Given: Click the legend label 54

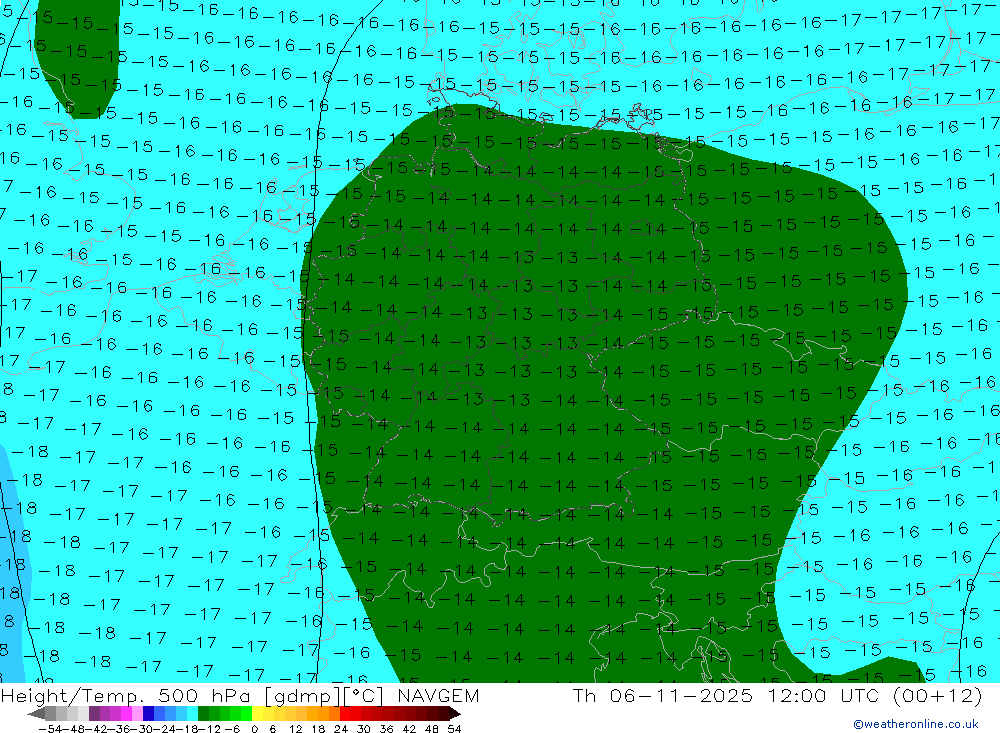Looking at the screenshot, I should pos(454,729).
